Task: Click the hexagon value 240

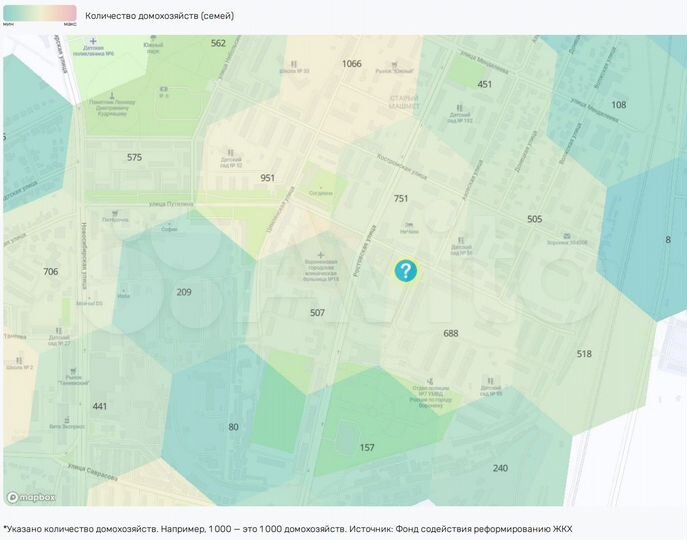Action: click(500, 468)
